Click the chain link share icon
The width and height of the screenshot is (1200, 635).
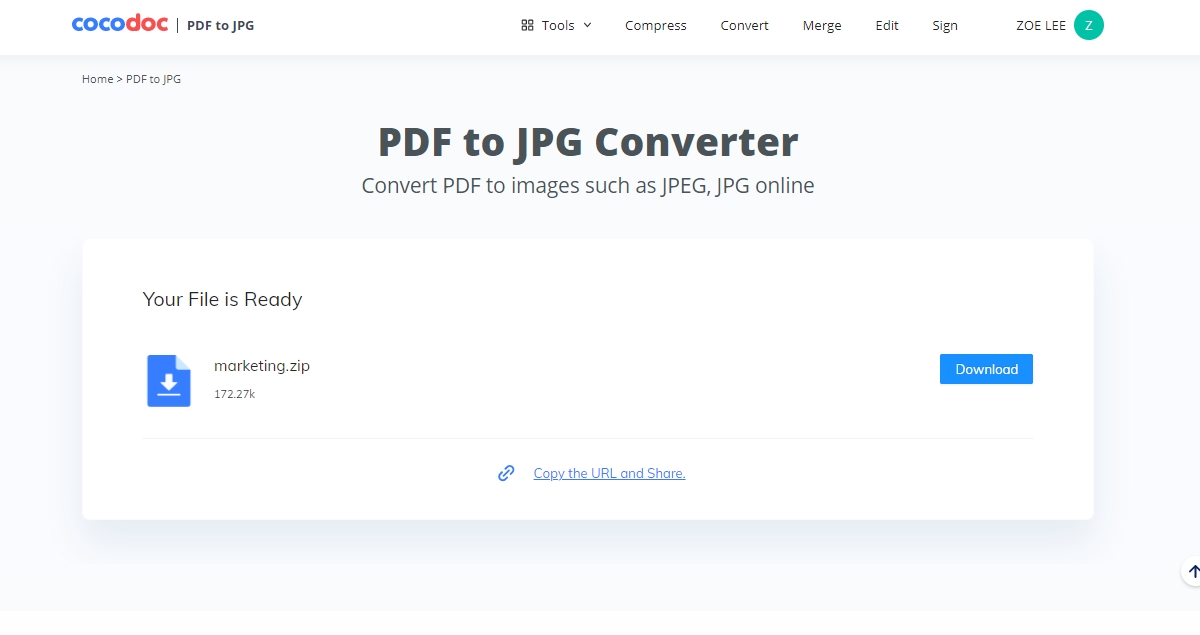tap(507, 472)
